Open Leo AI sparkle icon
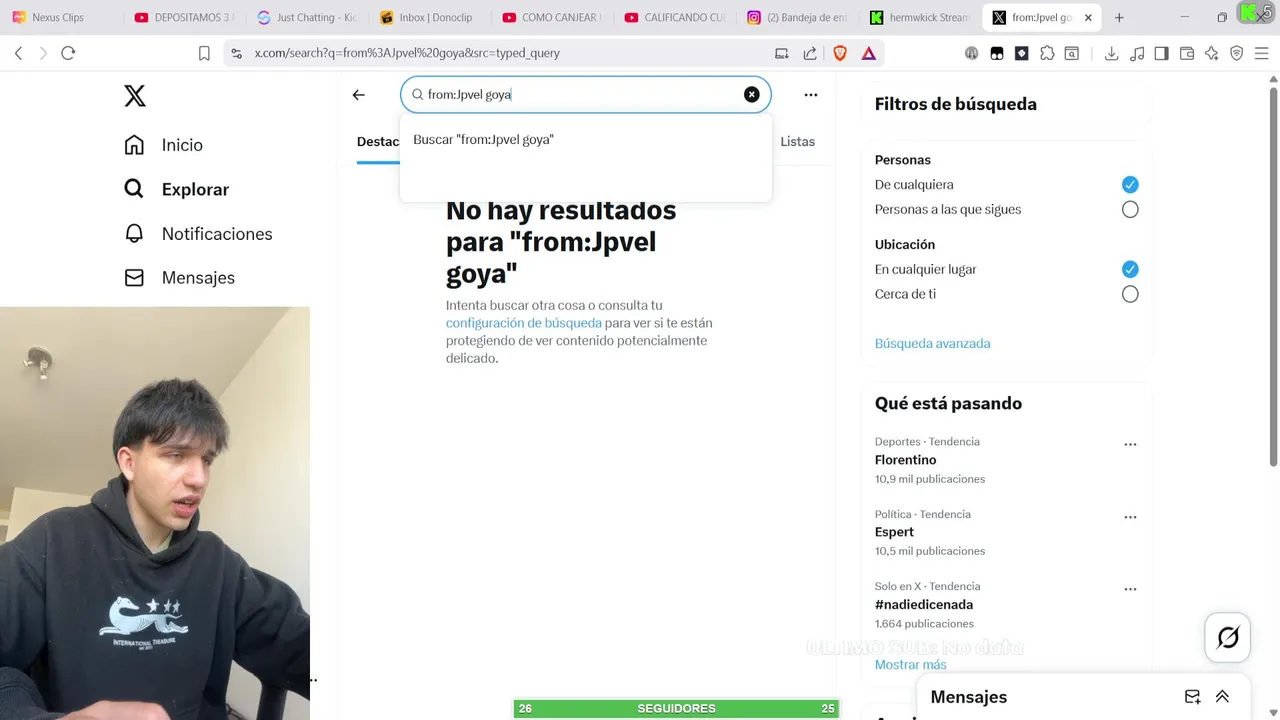 pos(1212,53)
